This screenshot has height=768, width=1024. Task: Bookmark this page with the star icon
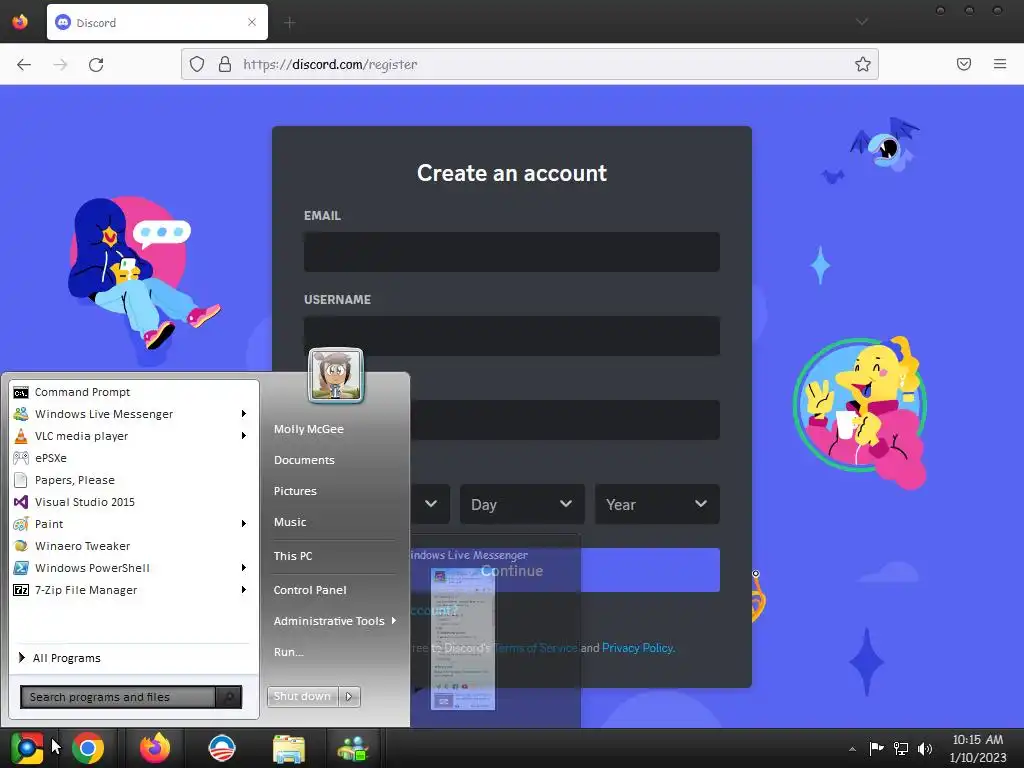point(863,64)
